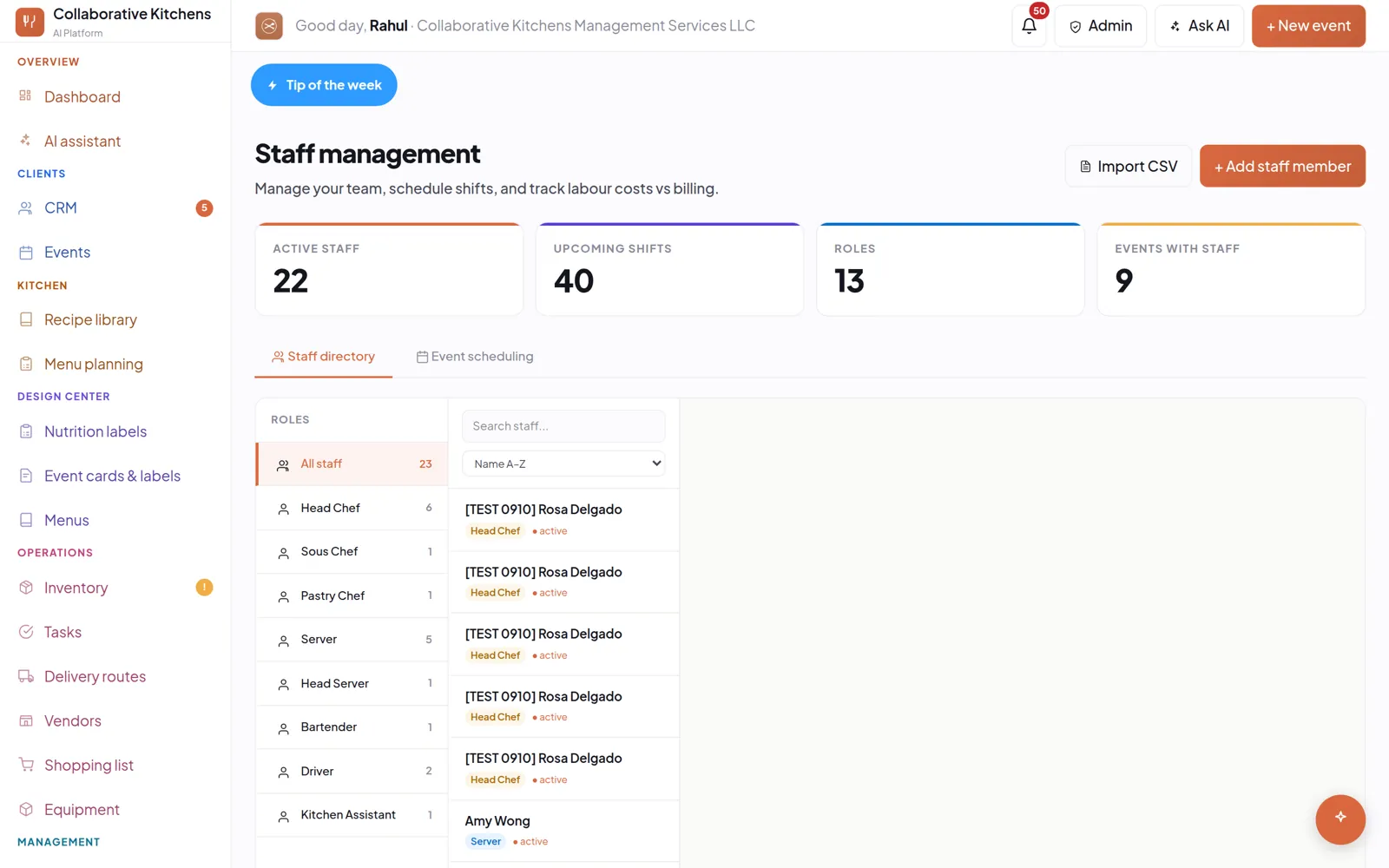The height and width of the screenshot is (868, 1389).
Task: Click the Import CSV button
Action: click(x=1129, y=166)
